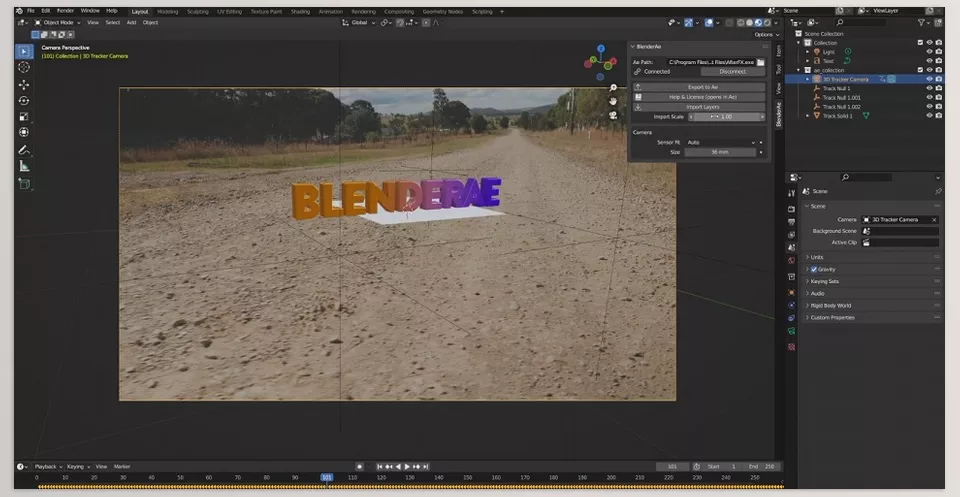Select the Move tool

click(24, 85)
